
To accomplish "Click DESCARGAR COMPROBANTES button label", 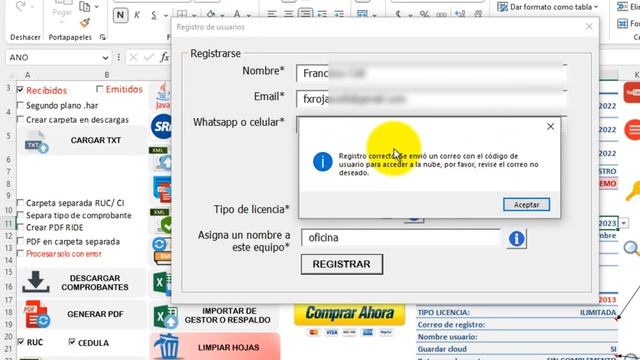I will [x=95, y=282].
